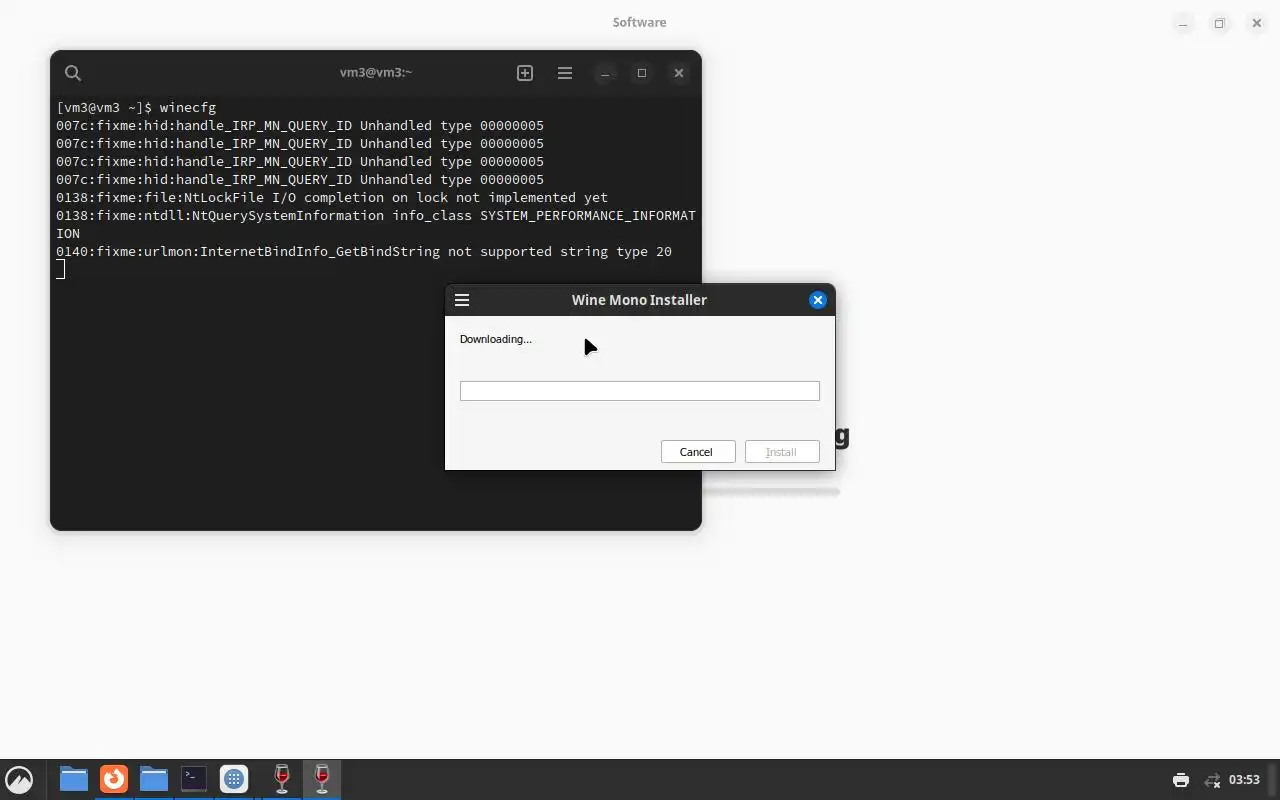Switch to the first Wine glass taskbar entry
The image size is (1280, 800).
(282, 779)
